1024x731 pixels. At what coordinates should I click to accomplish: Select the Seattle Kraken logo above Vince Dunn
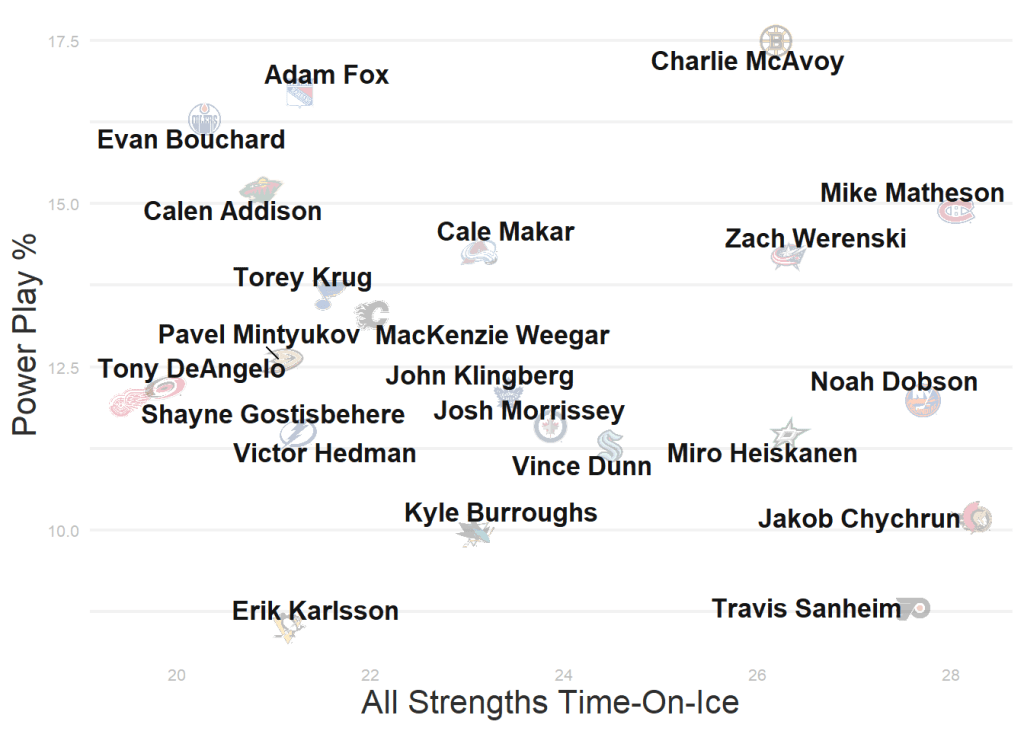609,445
